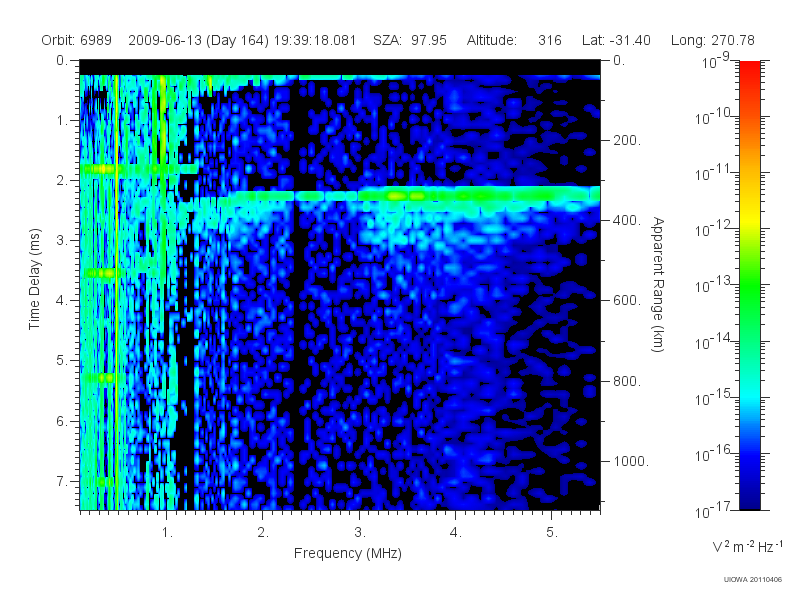Click the 'Lat: -31.40' text
The width and height of the screenshot is (800, 600).
tap(616, 40)
